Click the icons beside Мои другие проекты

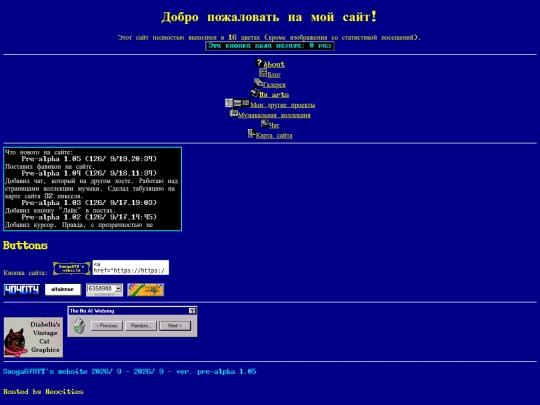click(x=237, y=103)
